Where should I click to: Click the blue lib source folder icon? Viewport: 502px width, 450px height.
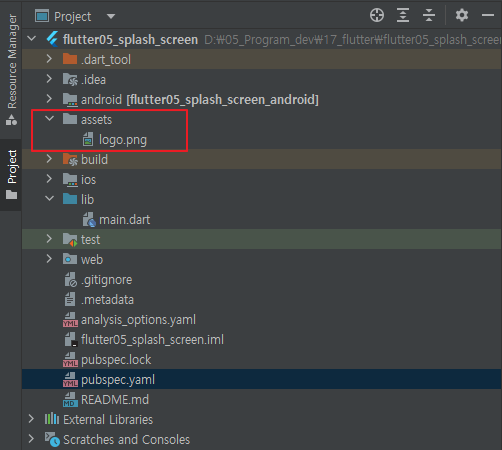(x=70, y=199)
